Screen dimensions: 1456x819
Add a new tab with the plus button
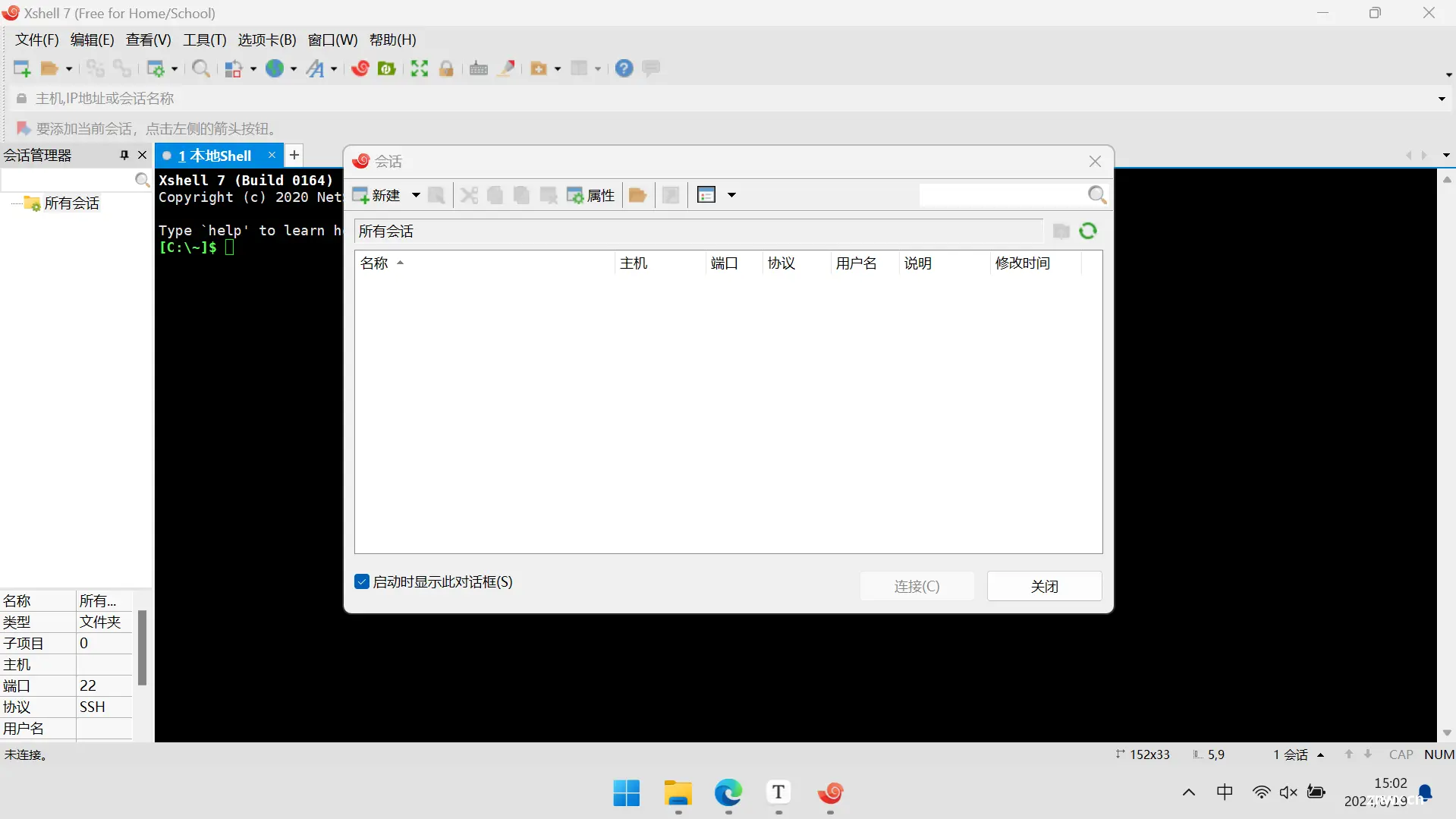click(x=294, y=155)
